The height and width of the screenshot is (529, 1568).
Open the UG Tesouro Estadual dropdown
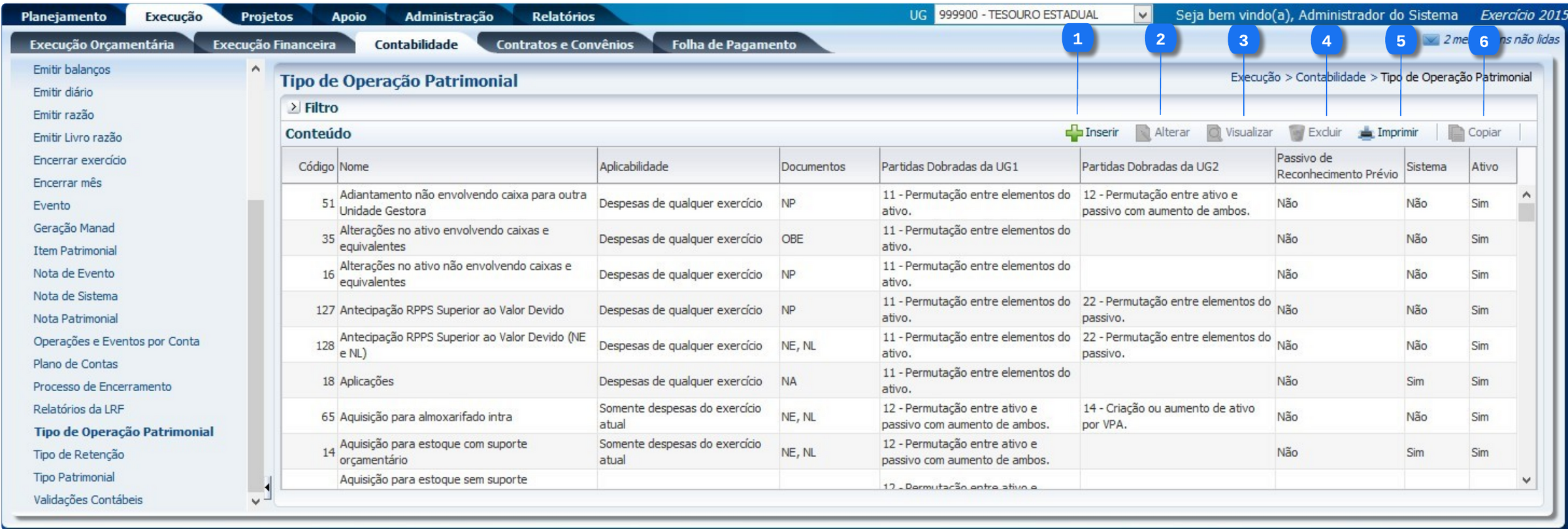(1142, 15)
